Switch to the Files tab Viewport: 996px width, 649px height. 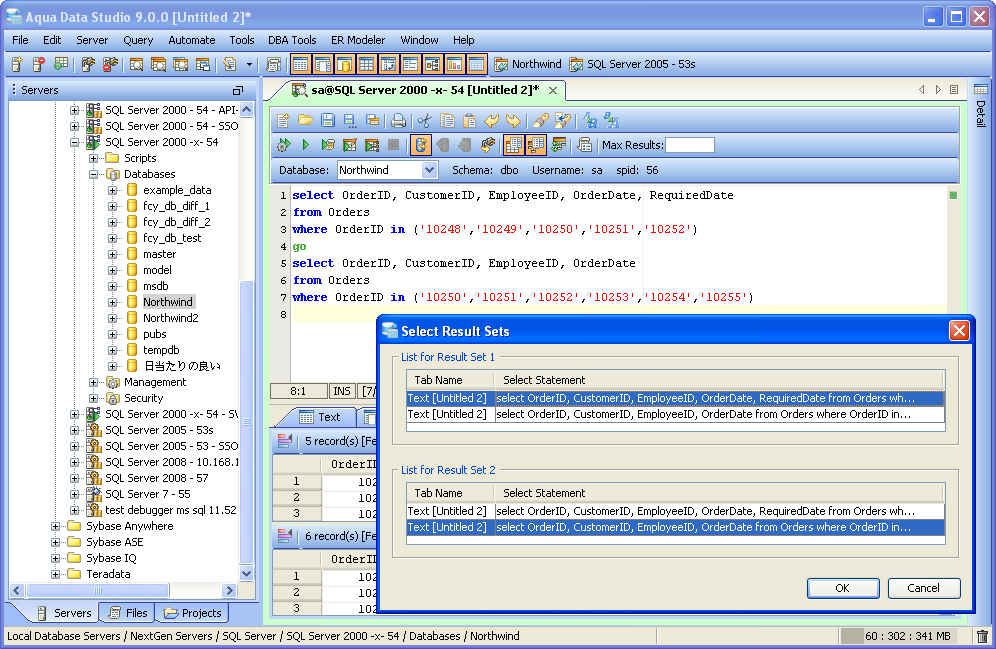point(129,613)
